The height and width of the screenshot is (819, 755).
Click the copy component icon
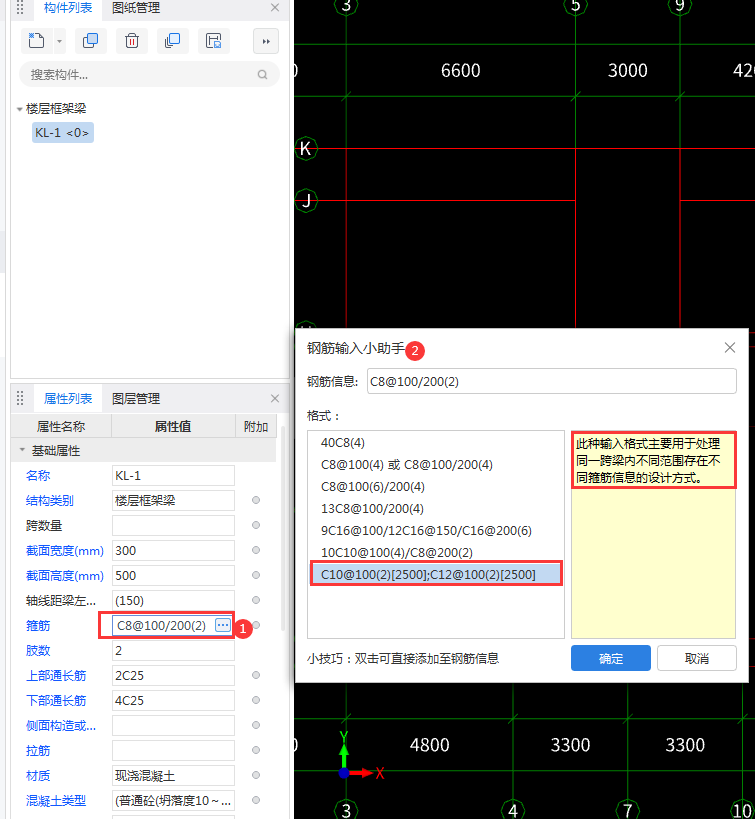(90, 41)
